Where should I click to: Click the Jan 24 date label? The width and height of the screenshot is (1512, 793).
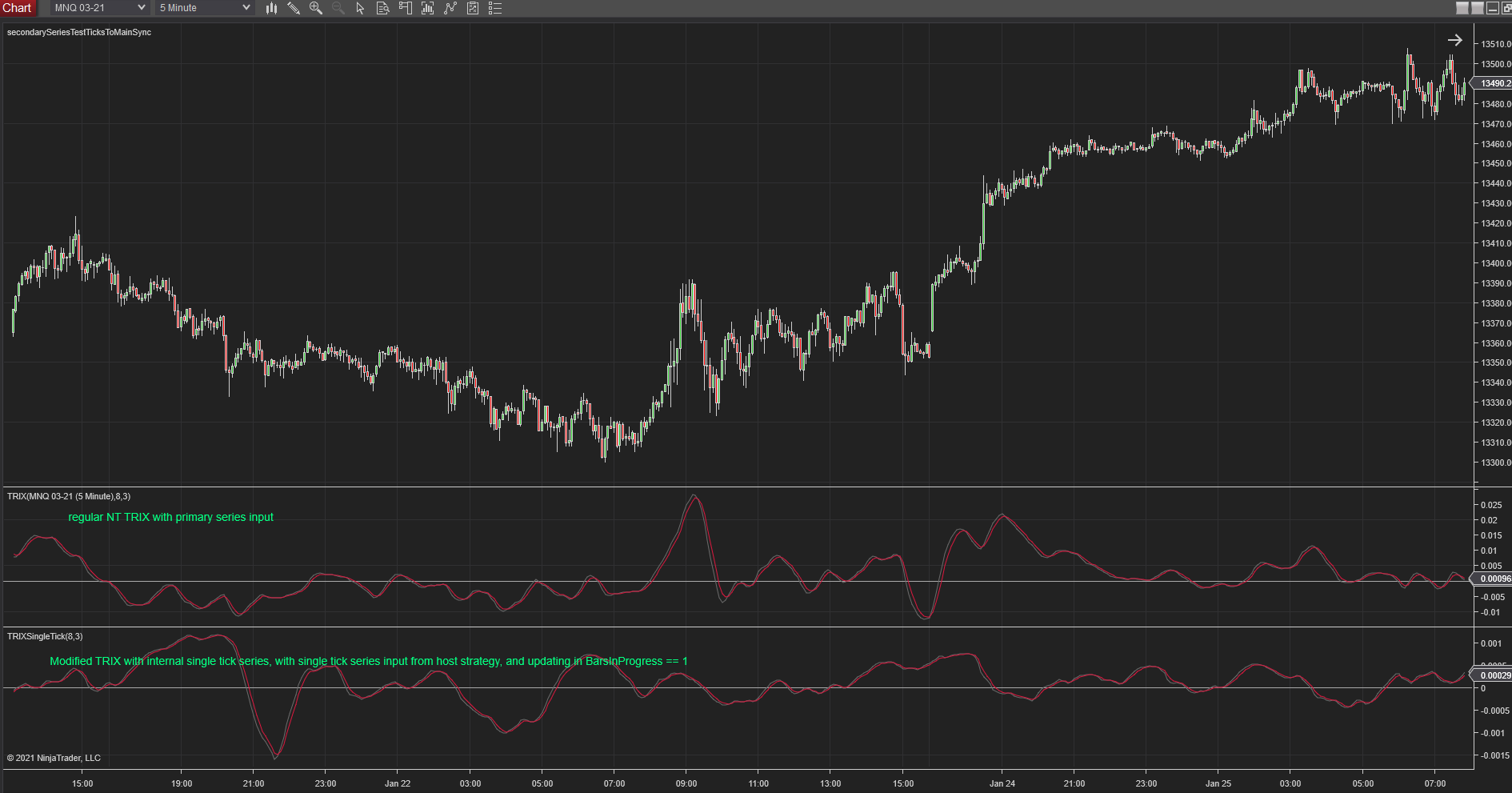[x=1002, y=783]
